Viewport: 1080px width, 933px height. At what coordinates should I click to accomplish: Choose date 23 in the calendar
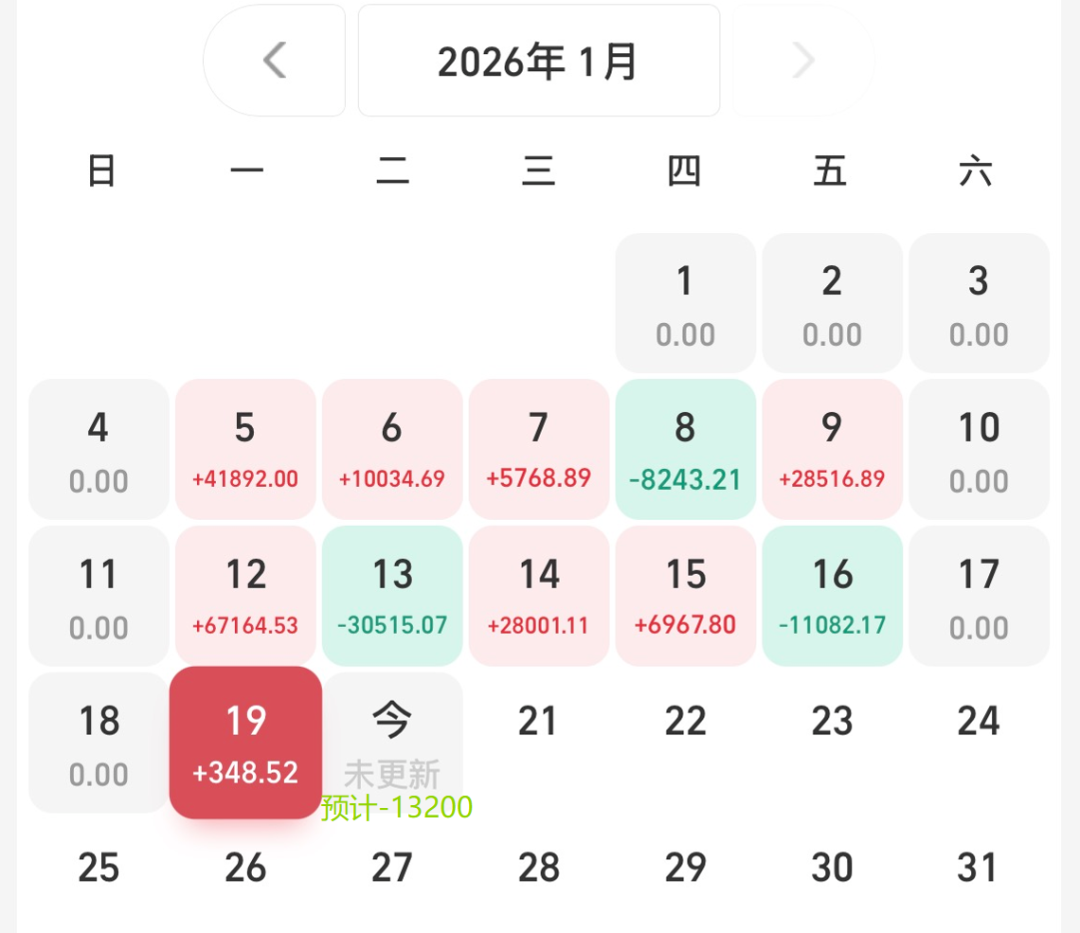pyautogui.click(x=832, y=722)
